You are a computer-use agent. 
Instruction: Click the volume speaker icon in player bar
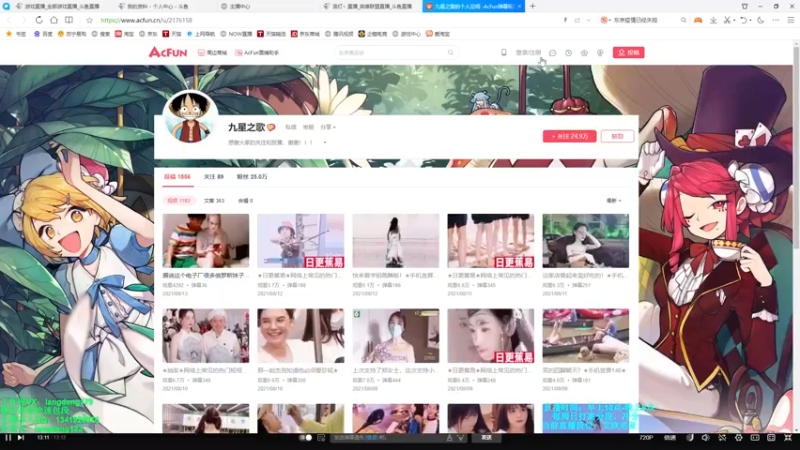click(x=705, y=437)
